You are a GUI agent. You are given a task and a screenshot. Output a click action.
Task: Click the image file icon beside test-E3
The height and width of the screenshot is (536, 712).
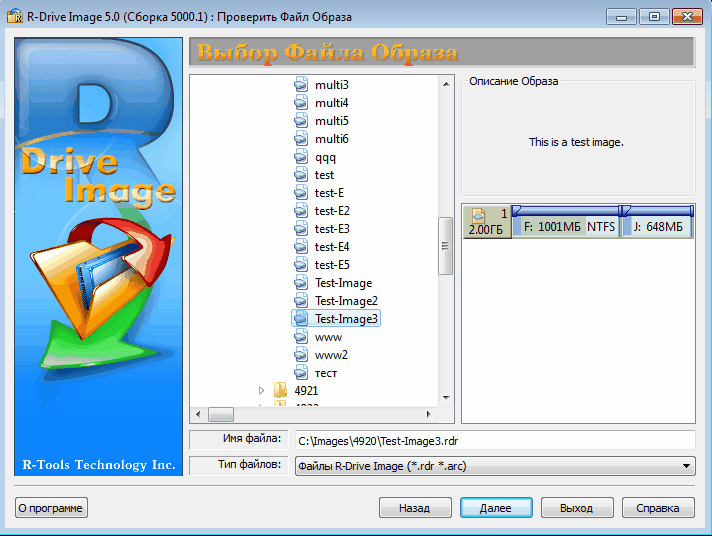[x=301, y=229]
